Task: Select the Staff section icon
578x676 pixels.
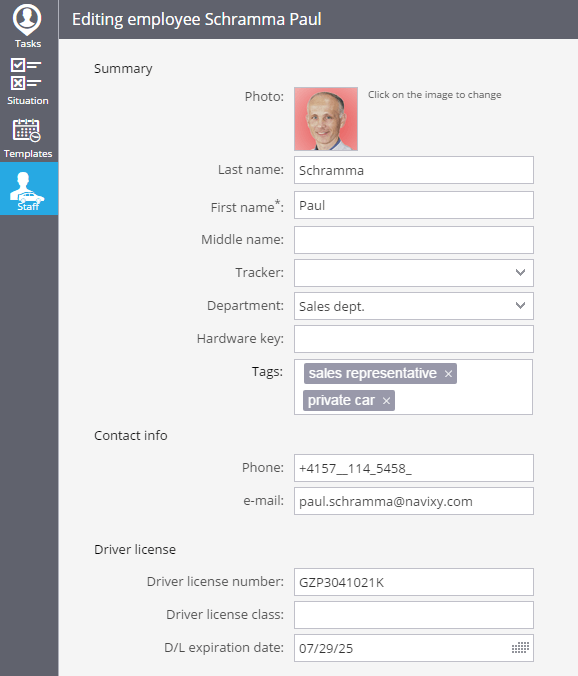Action: [x=28, y=189]
